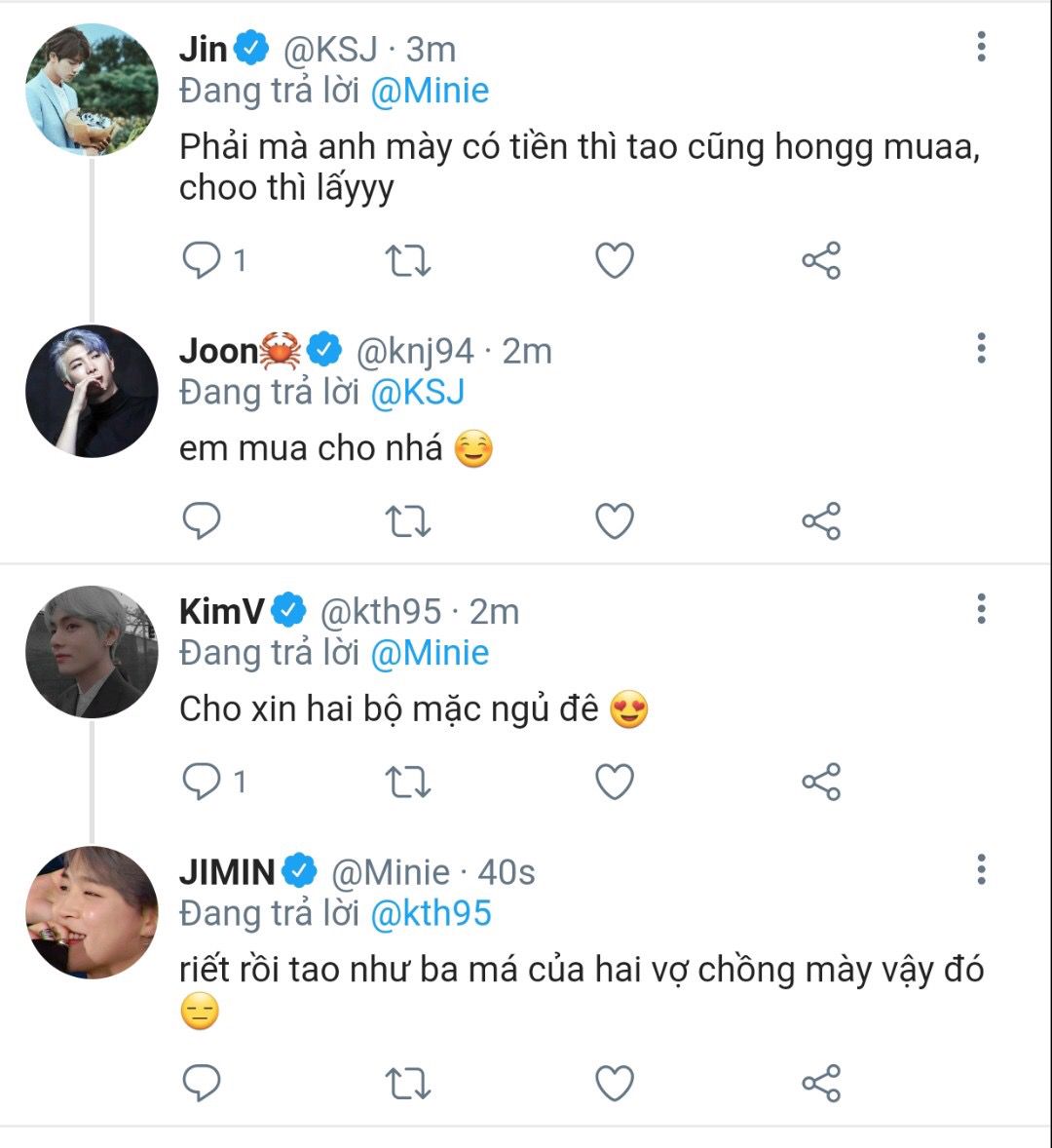The width and height of the screenshot is (1052, 1148).
Task: Follow the @kth95 mention link in JIMIN's reply
Action: tap(432, 914)
